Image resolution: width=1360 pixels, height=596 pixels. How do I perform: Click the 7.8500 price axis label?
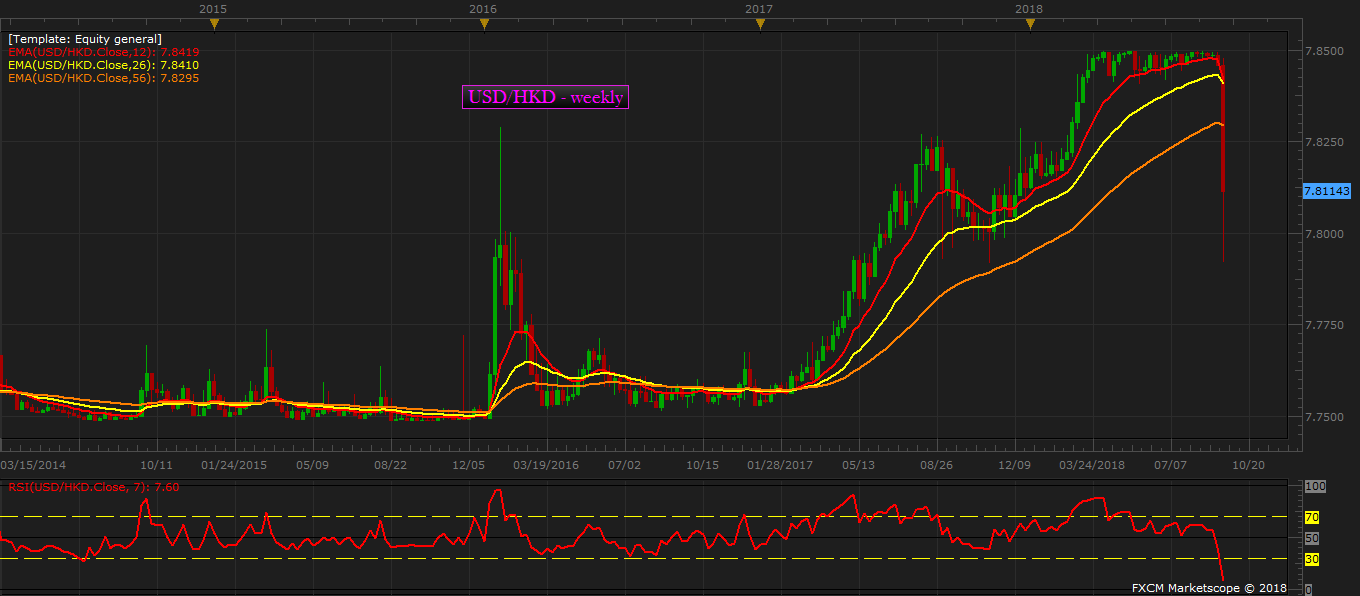(x=1322, y=50)
